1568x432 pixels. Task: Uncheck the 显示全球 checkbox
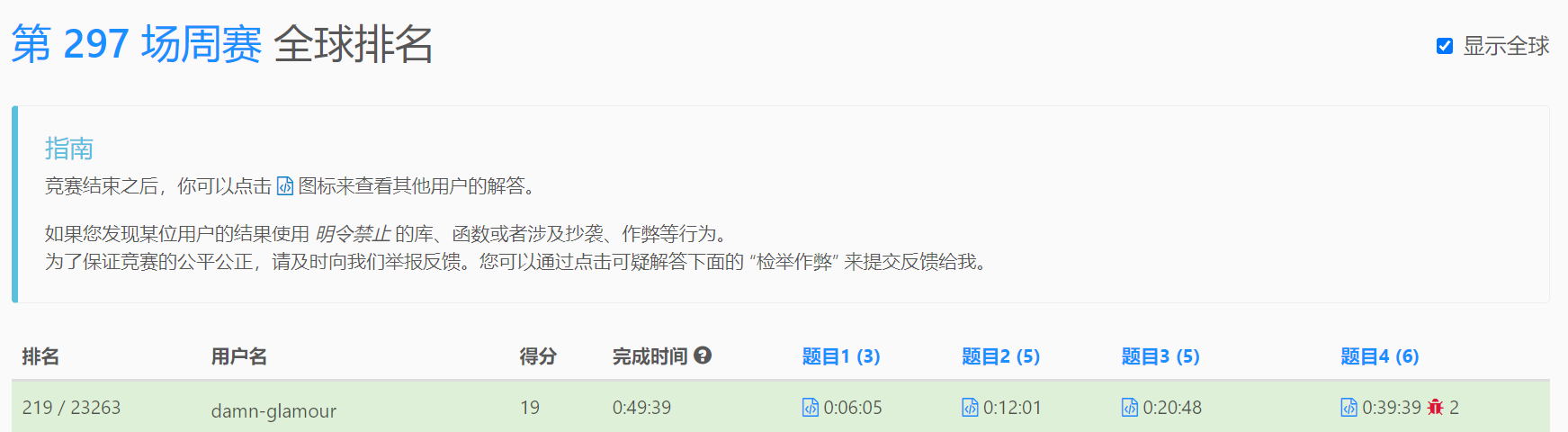point(1445,46)
